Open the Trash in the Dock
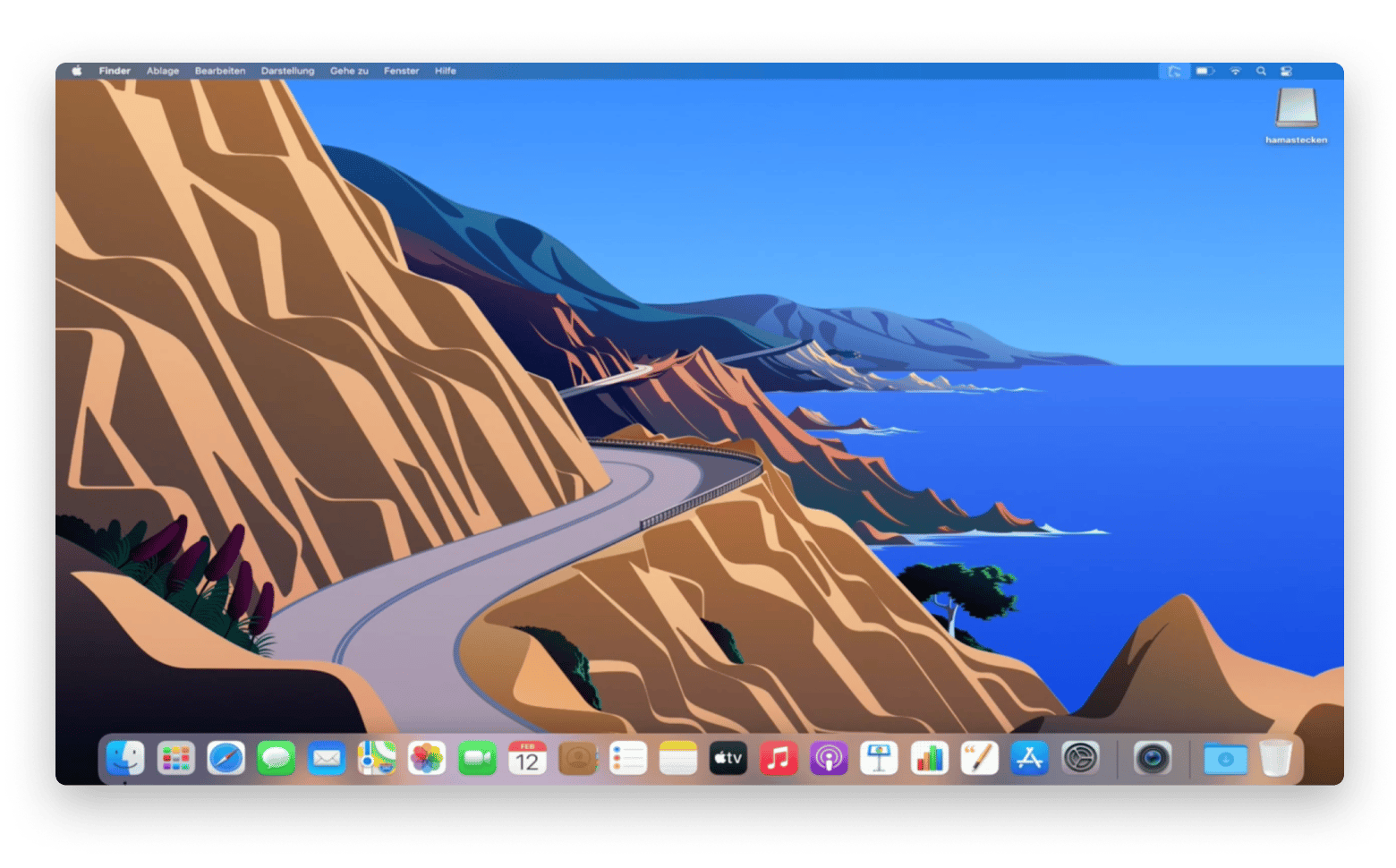 click(1275, 759)
